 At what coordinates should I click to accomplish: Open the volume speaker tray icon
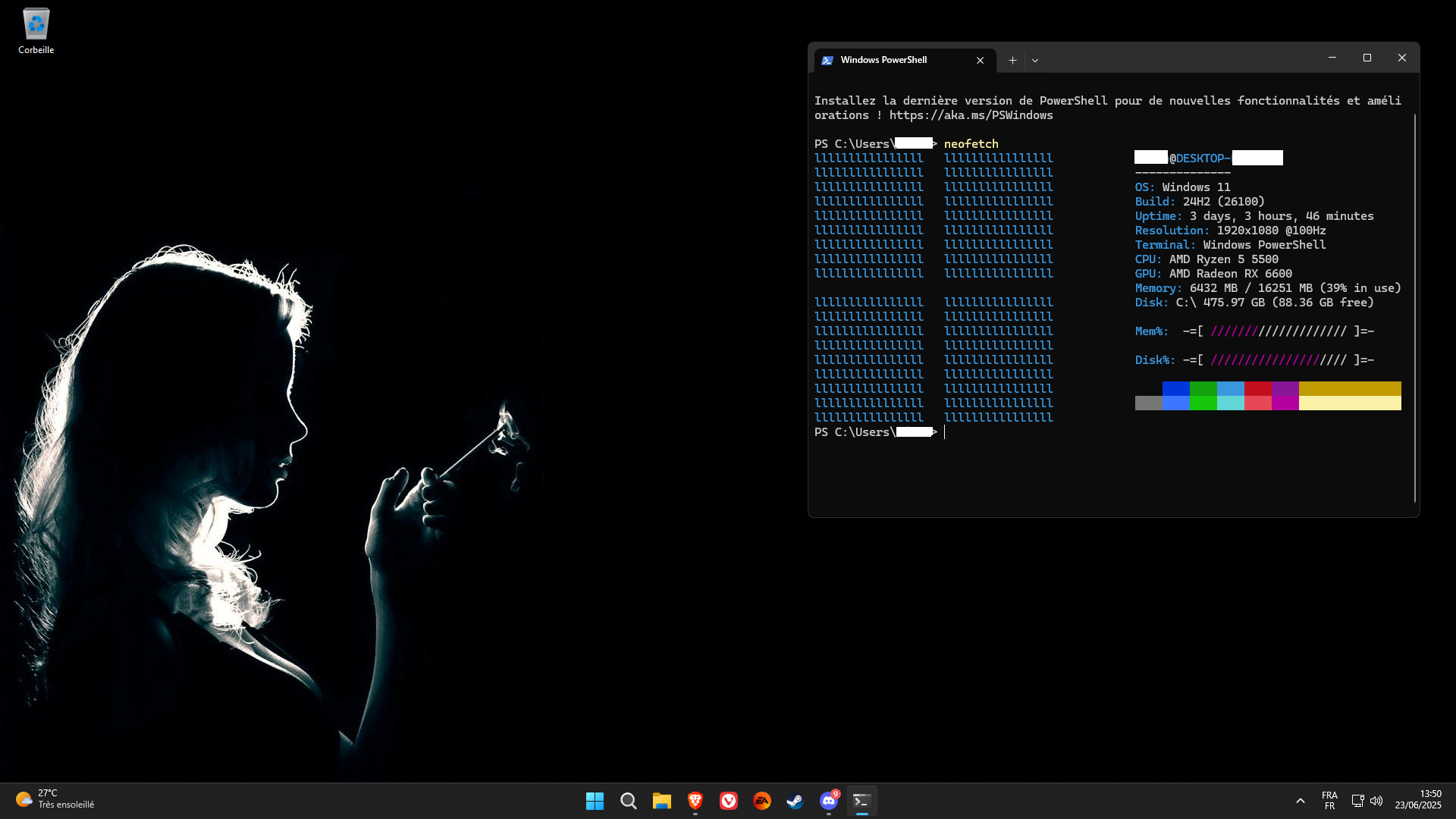[1376, 801]
